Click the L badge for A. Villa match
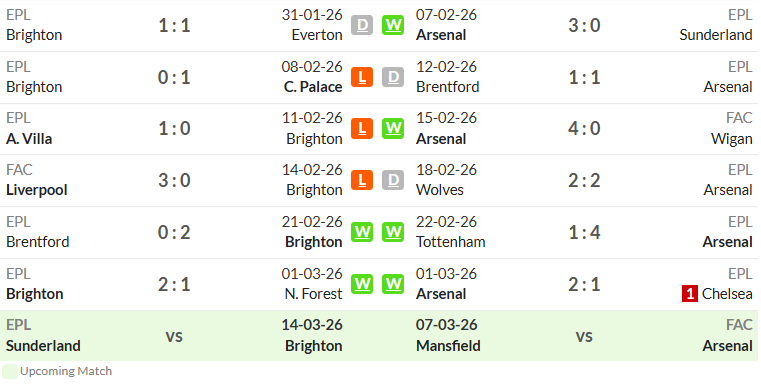 click(362, 129)
